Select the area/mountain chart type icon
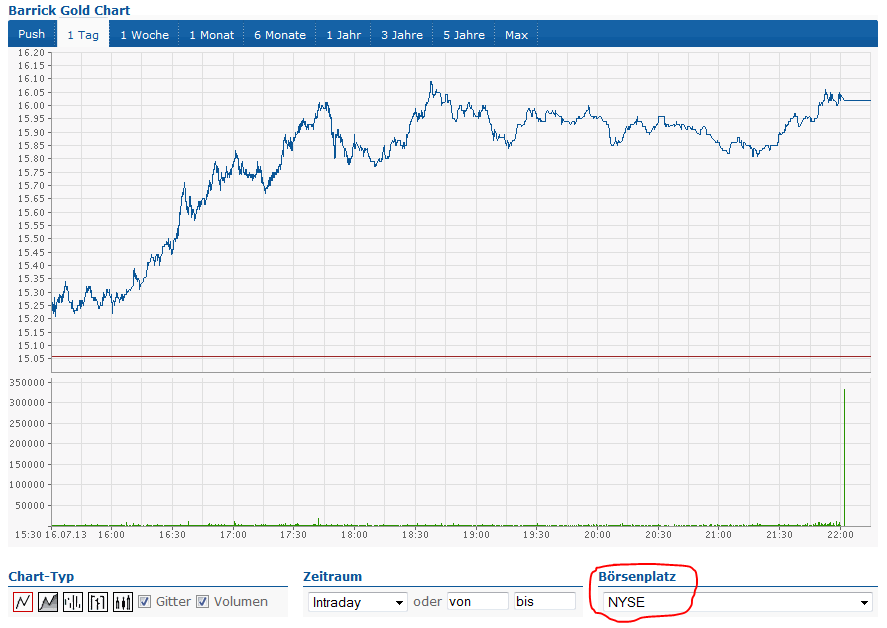This screenshot has height=628, width=887. (48, 601)
